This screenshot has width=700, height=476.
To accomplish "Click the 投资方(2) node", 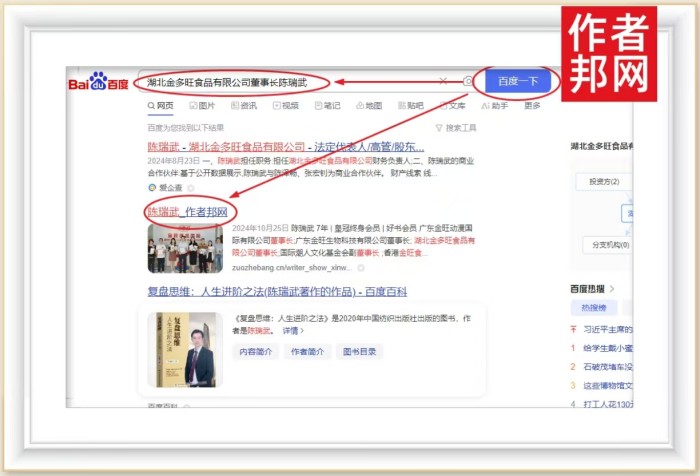I will point(604,181).
